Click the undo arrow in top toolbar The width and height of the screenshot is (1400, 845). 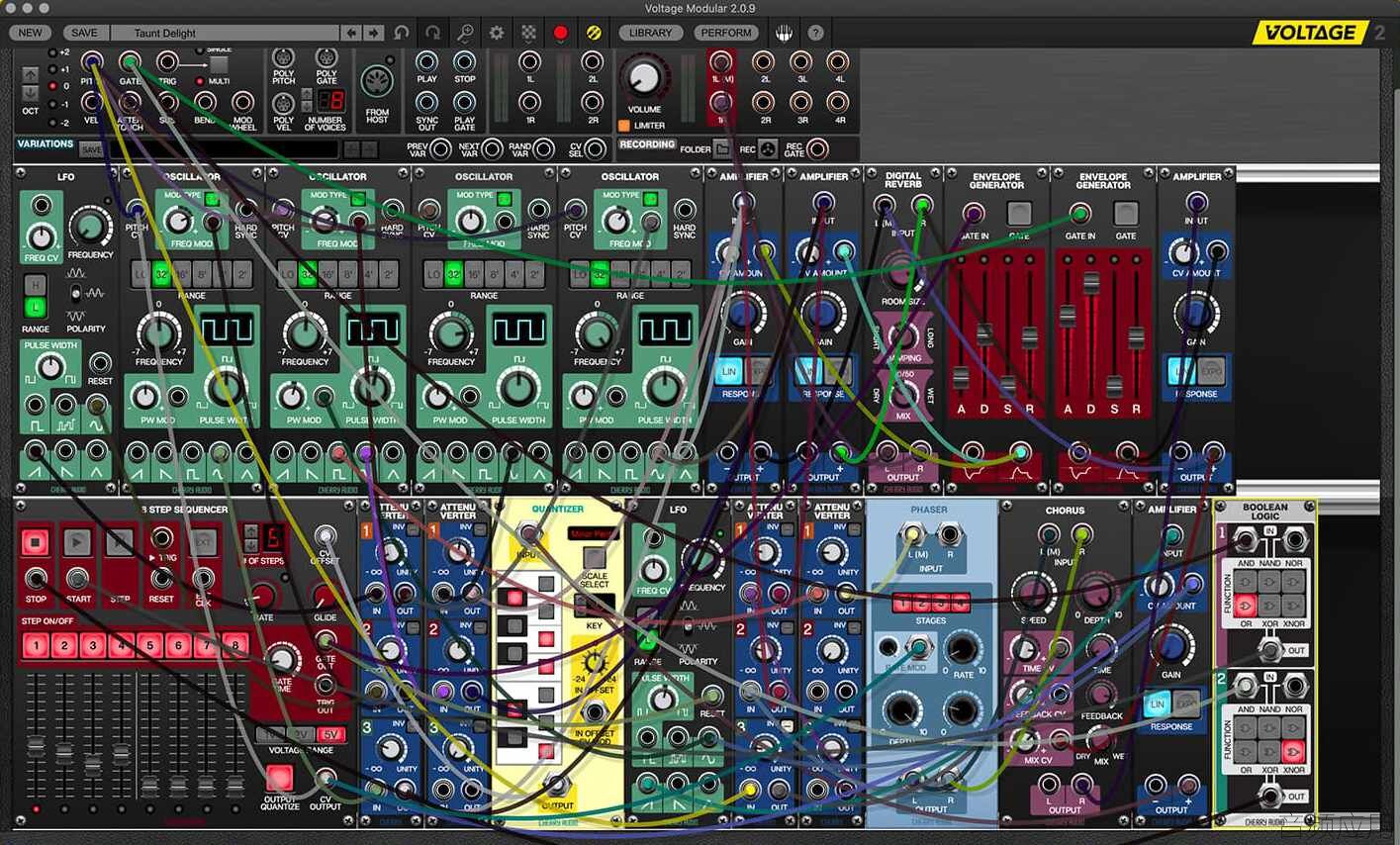[402, 33]
